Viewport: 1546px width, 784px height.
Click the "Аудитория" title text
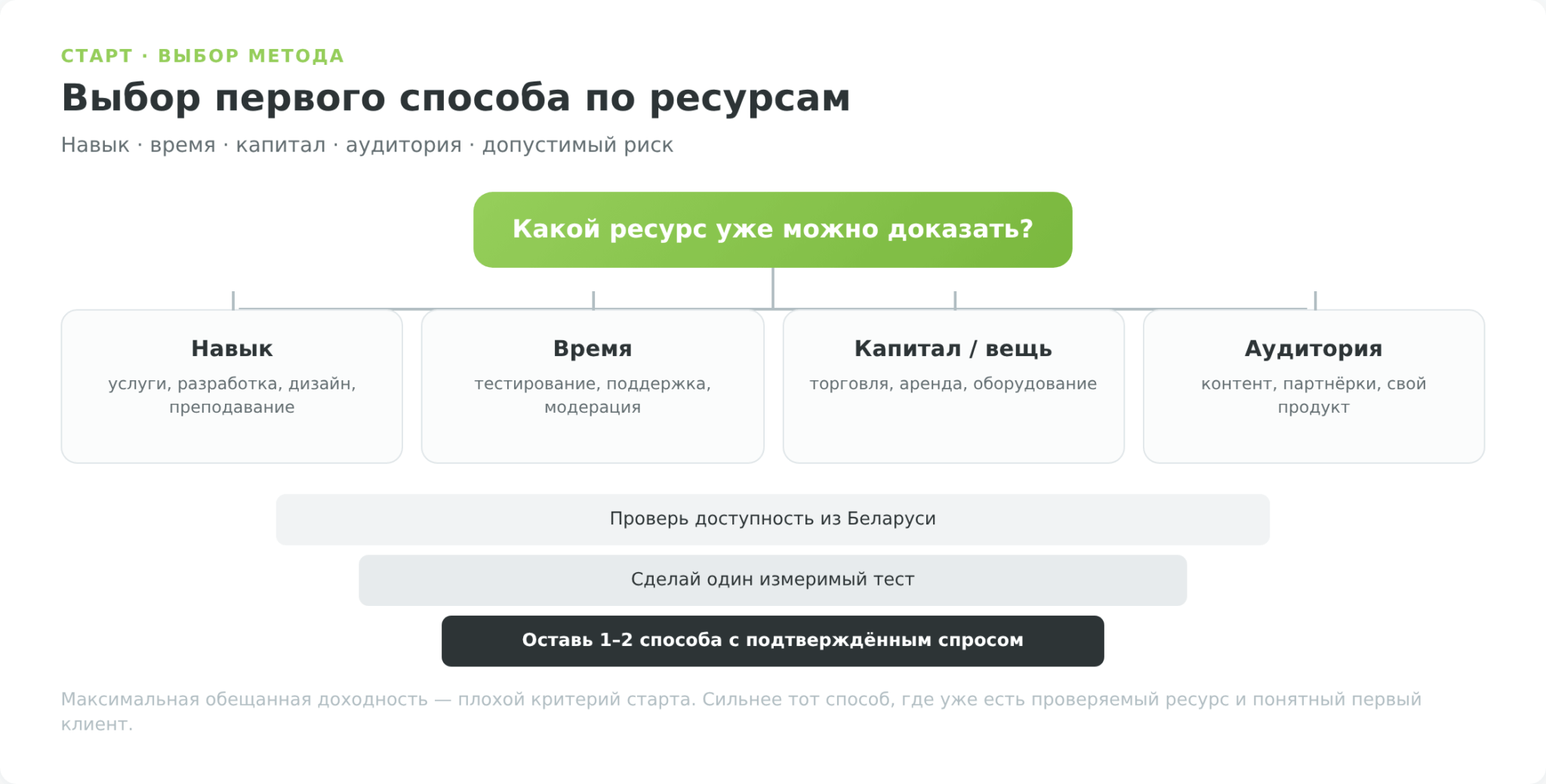point(1313,349)
